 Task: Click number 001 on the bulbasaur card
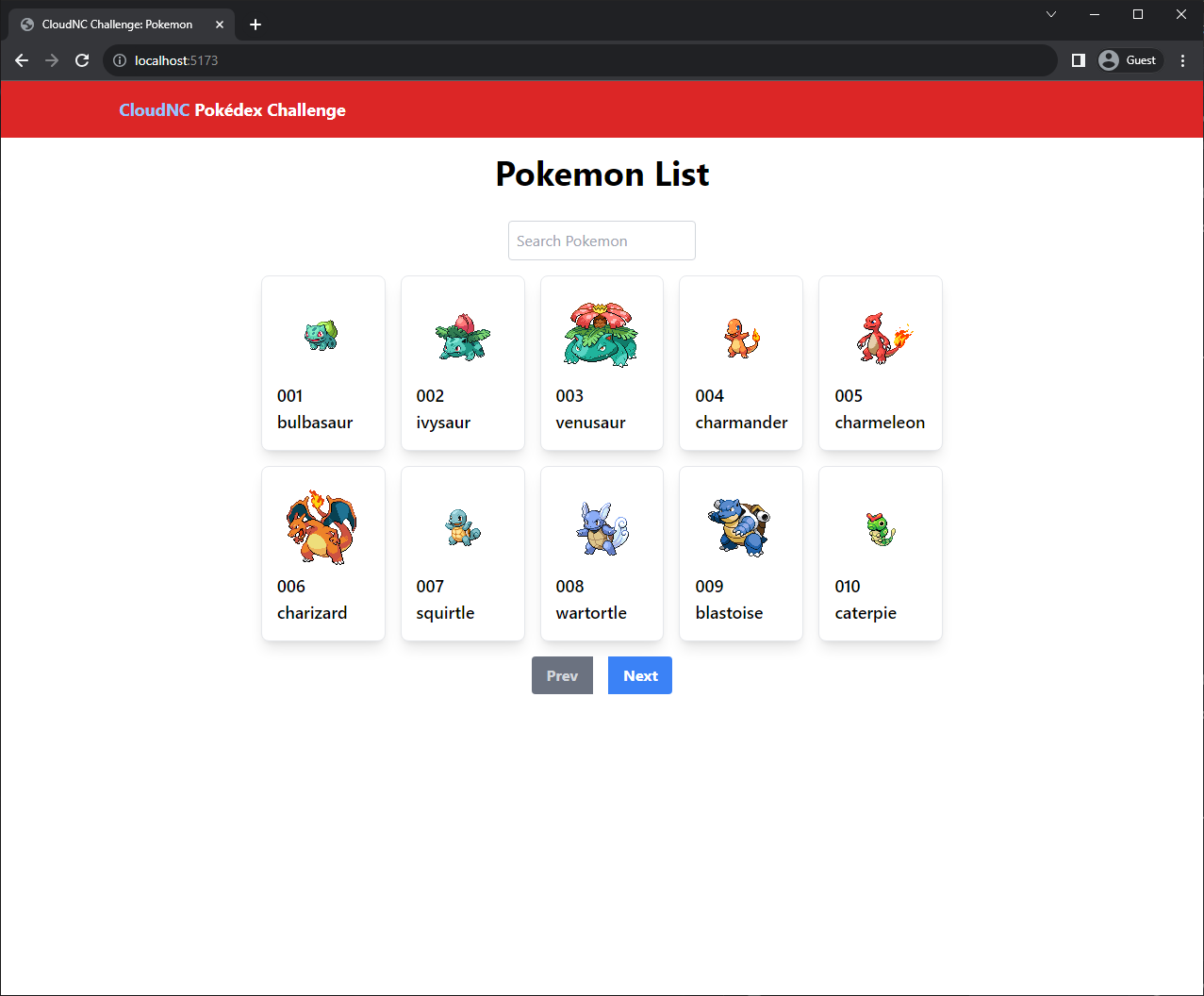(289, 396)
